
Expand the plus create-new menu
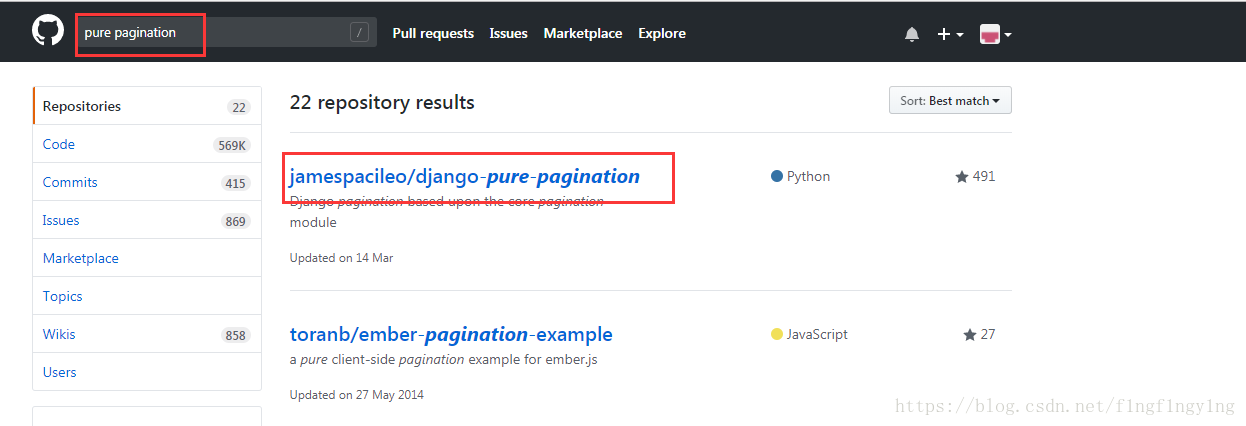click(950, 34)
